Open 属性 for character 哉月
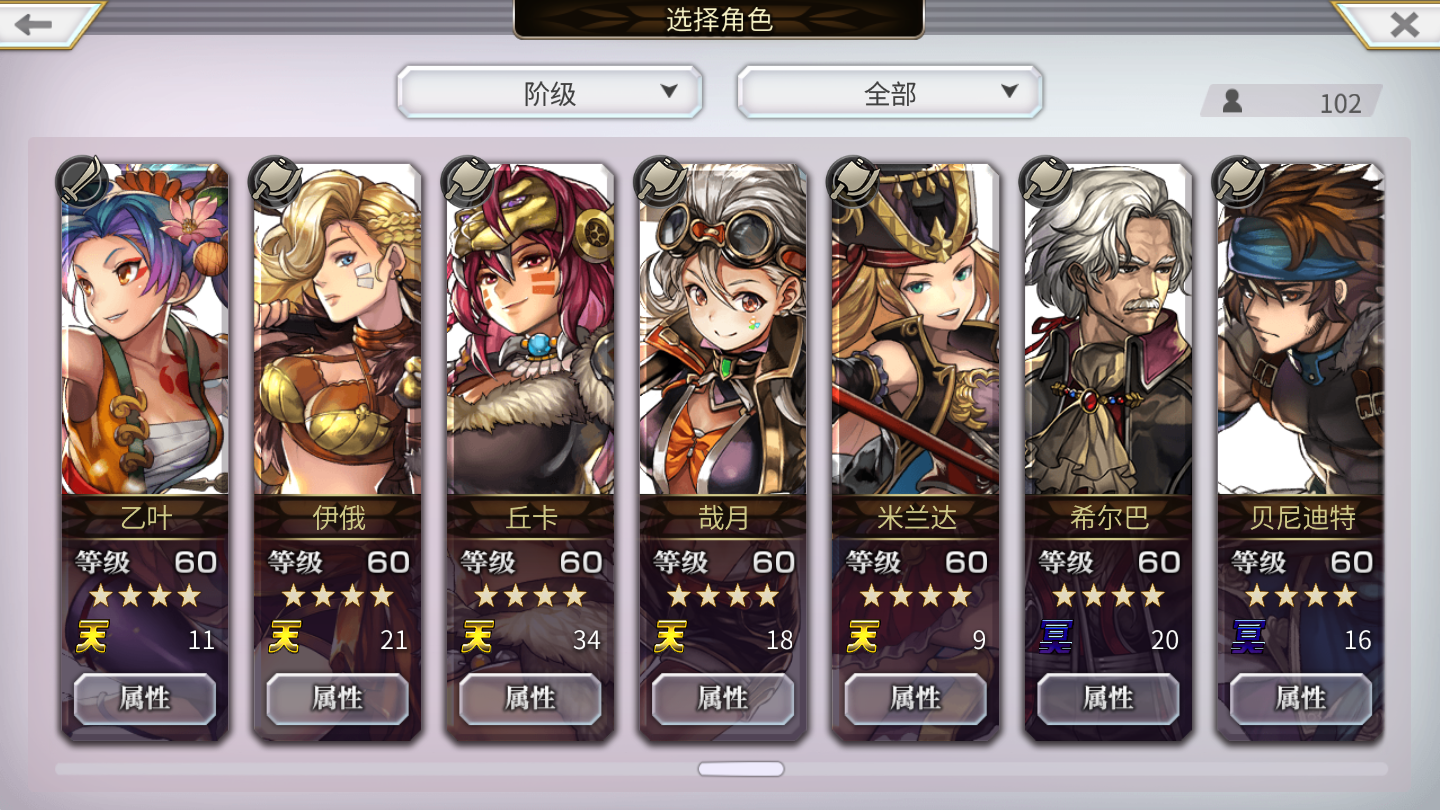 tap(723, 698)
